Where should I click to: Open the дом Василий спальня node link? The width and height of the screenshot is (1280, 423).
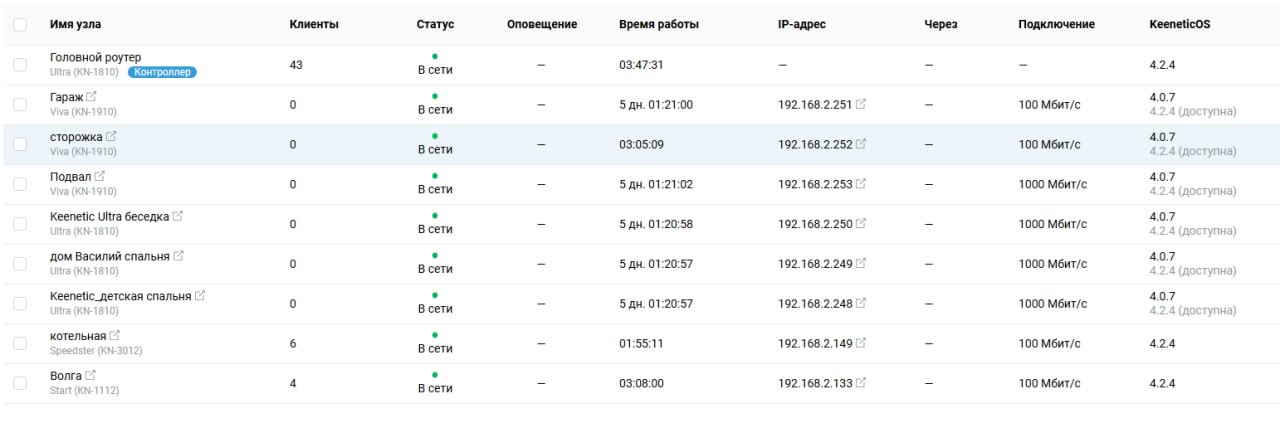(x=110, y=257)
